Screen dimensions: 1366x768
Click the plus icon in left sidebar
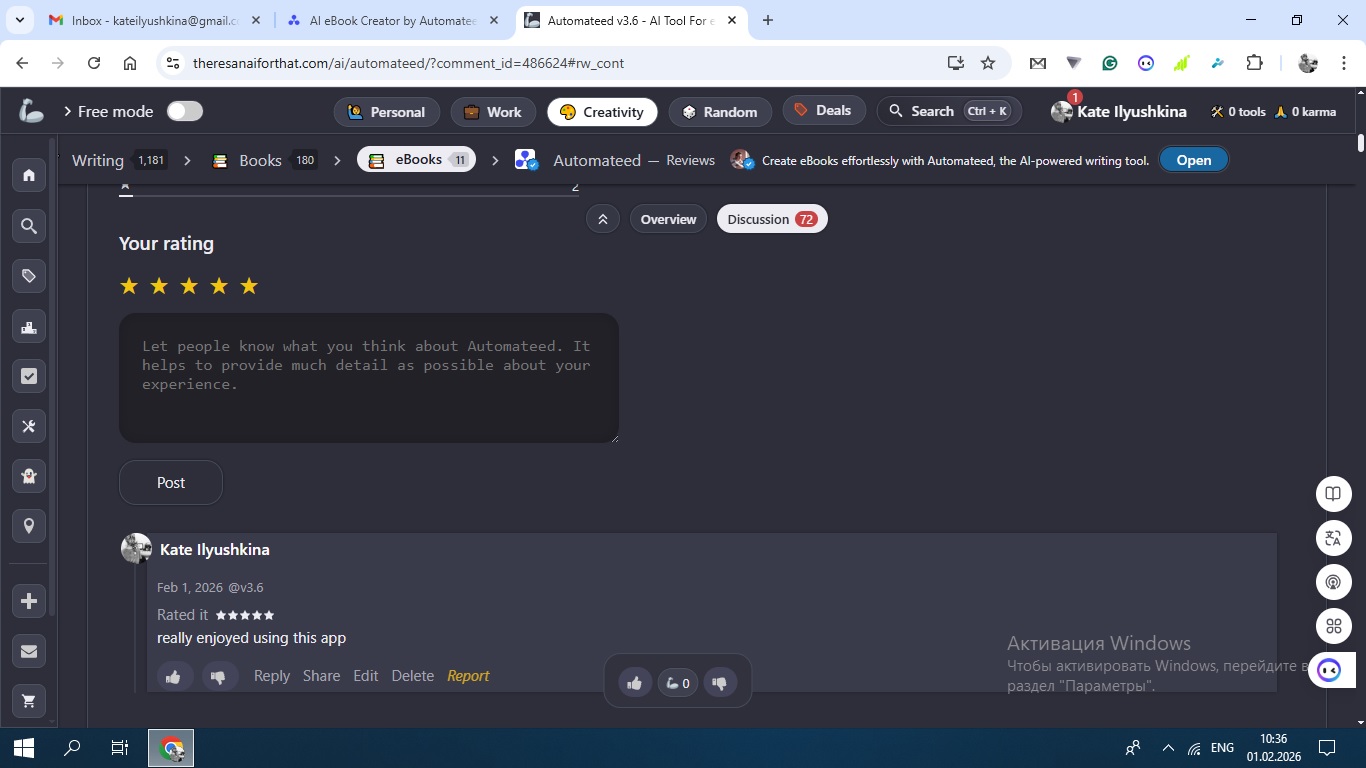pyautogui.click(x=29, y=601)
